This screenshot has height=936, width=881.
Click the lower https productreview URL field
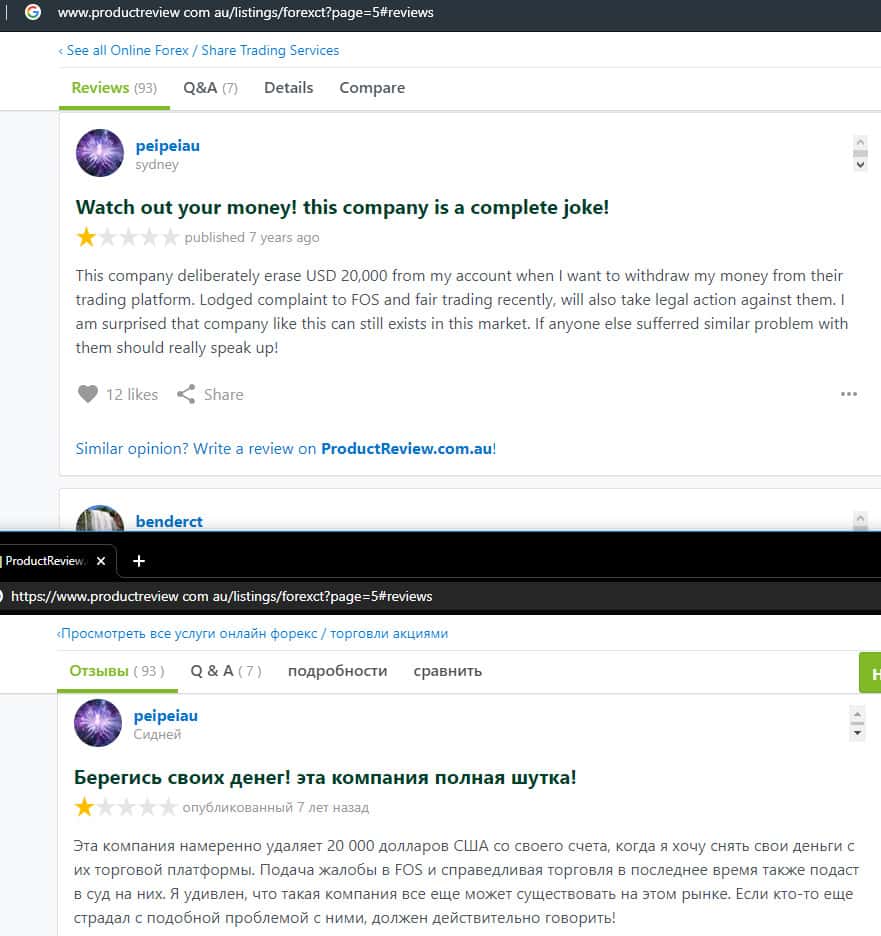(x=221, y=596)
